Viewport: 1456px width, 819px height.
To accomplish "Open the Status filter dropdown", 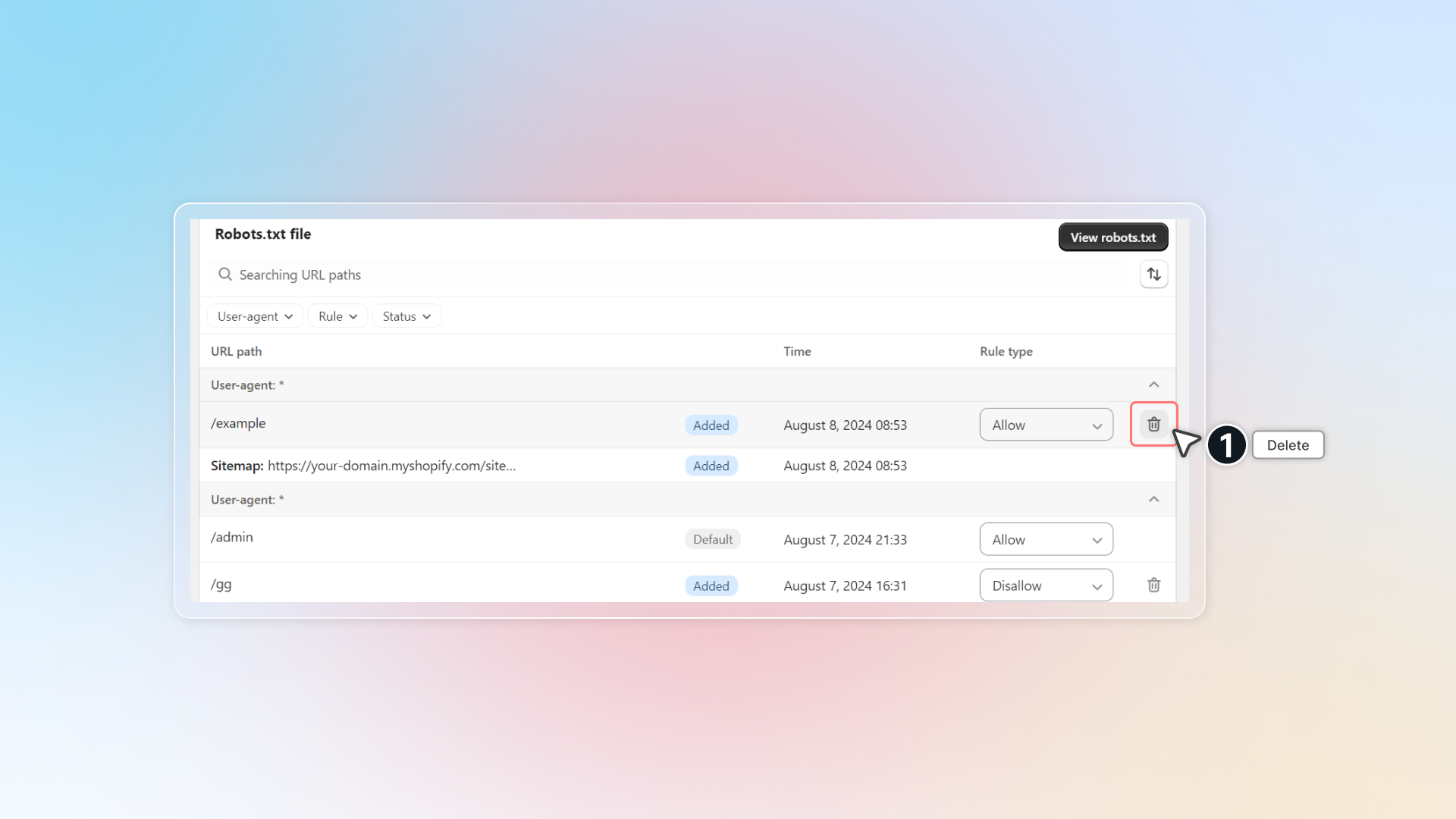I will 406,316.
